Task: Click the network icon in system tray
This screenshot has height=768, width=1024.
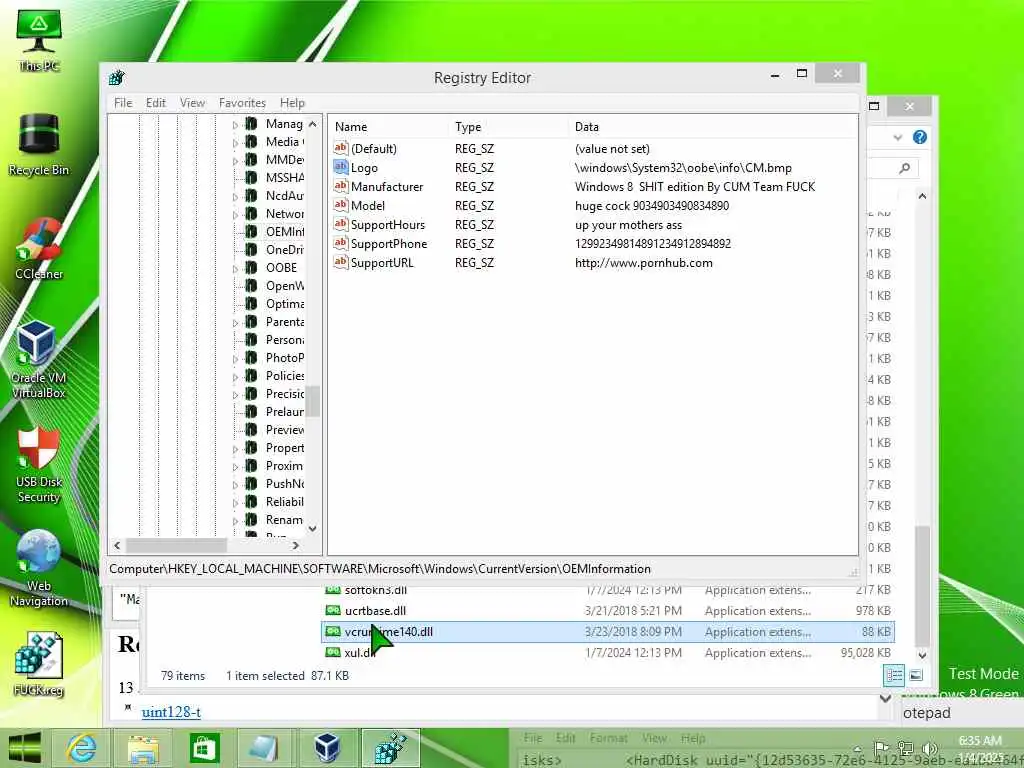Action: coord(905,749)
